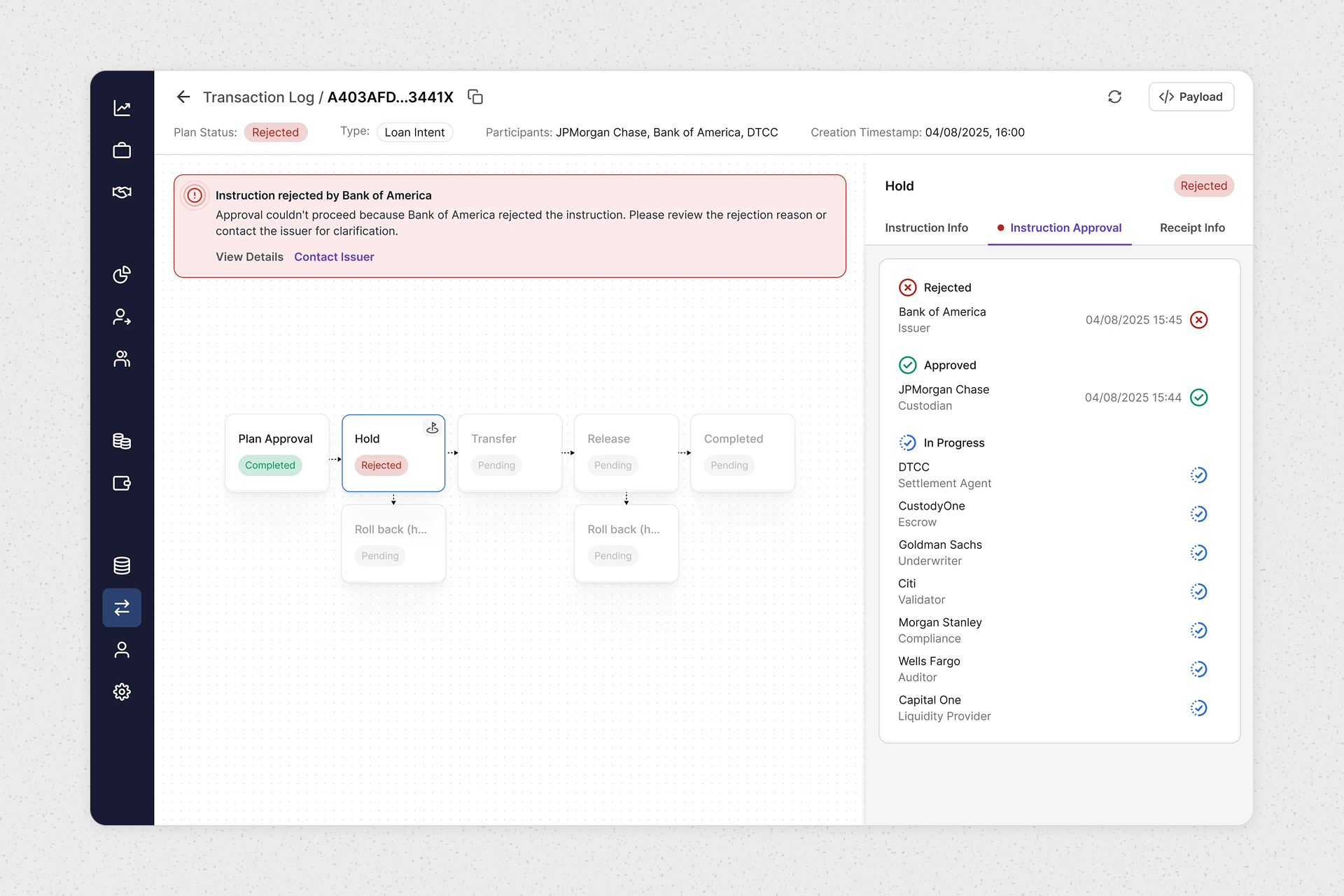Image resolution: width=1344 pixels, height=896 pixels.
Task: Open the analytics chart icon in sidebar
Action: pos(122,108)
